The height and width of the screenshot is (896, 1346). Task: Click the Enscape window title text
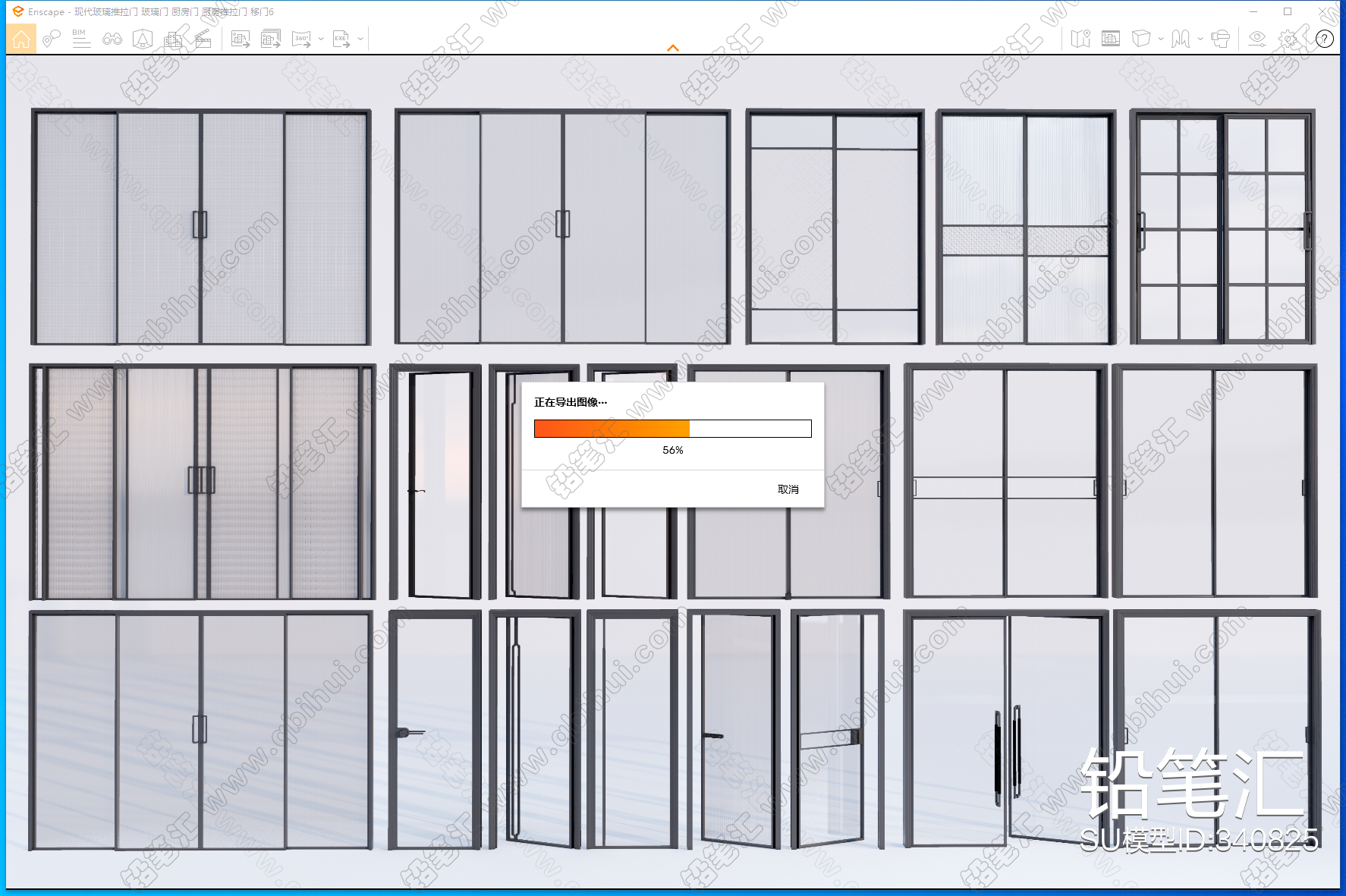(151, 12)
